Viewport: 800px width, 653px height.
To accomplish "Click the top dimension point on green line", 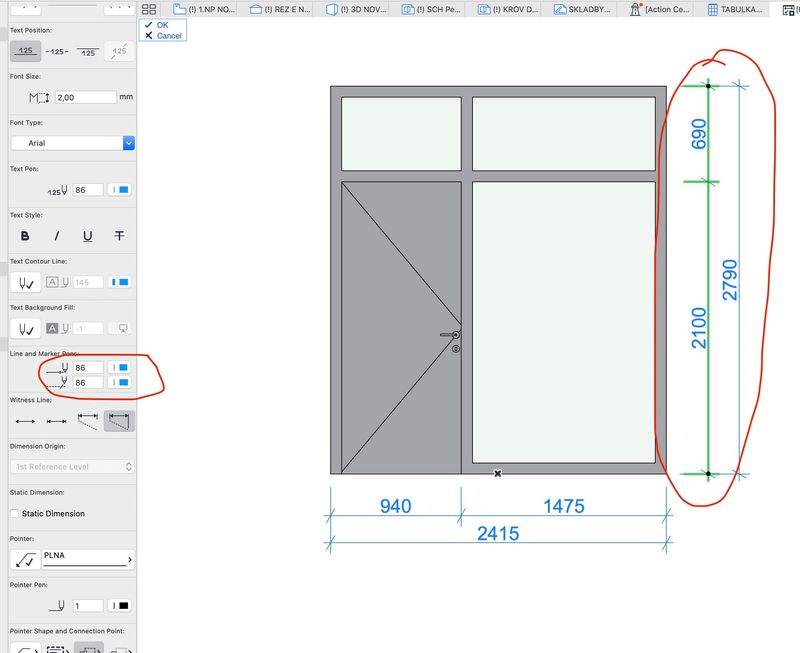I will click(708, 86).
